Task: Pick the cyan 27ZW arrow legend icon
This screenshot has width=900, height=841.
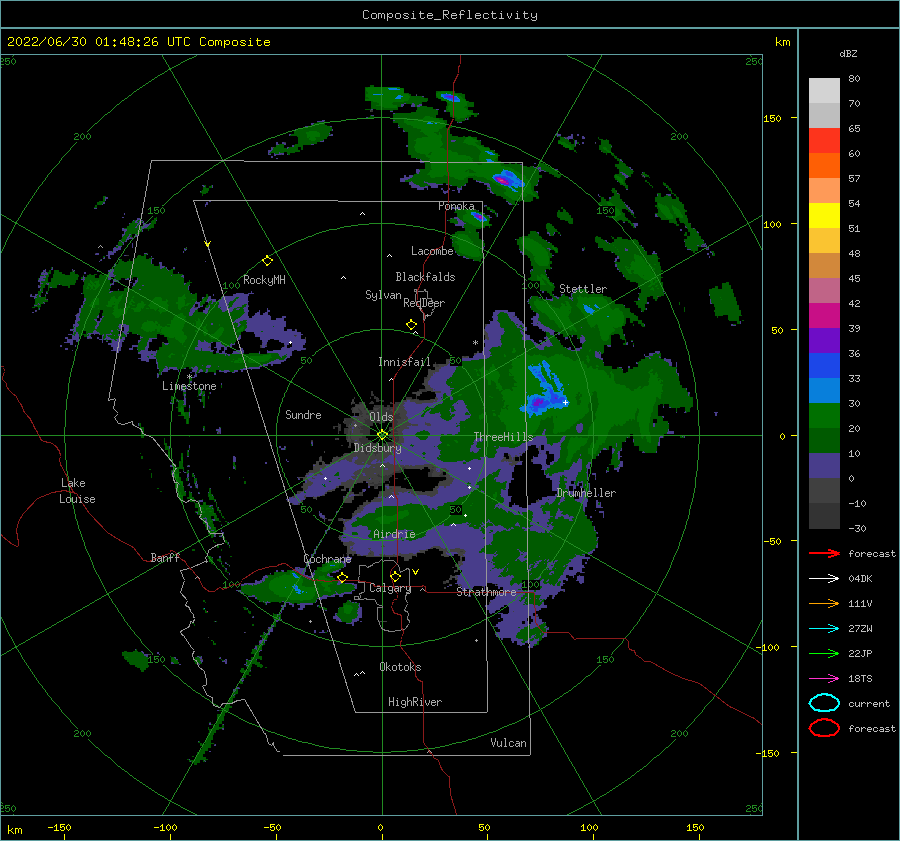Action: tap(824, 629)
